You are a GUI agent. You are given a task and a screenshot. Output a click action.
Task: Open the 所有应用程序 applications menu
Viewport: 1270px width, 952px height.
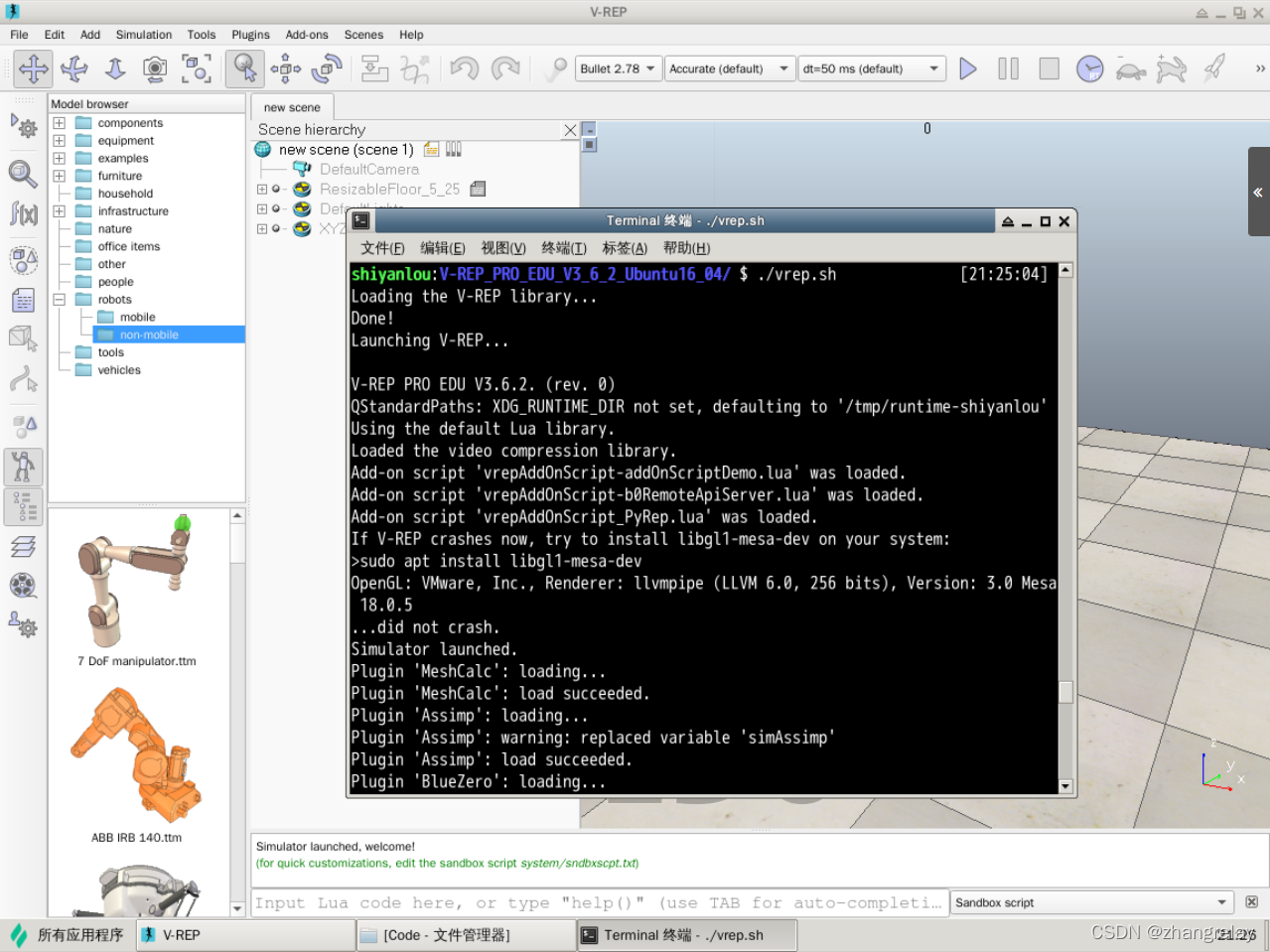pos(68,935)
